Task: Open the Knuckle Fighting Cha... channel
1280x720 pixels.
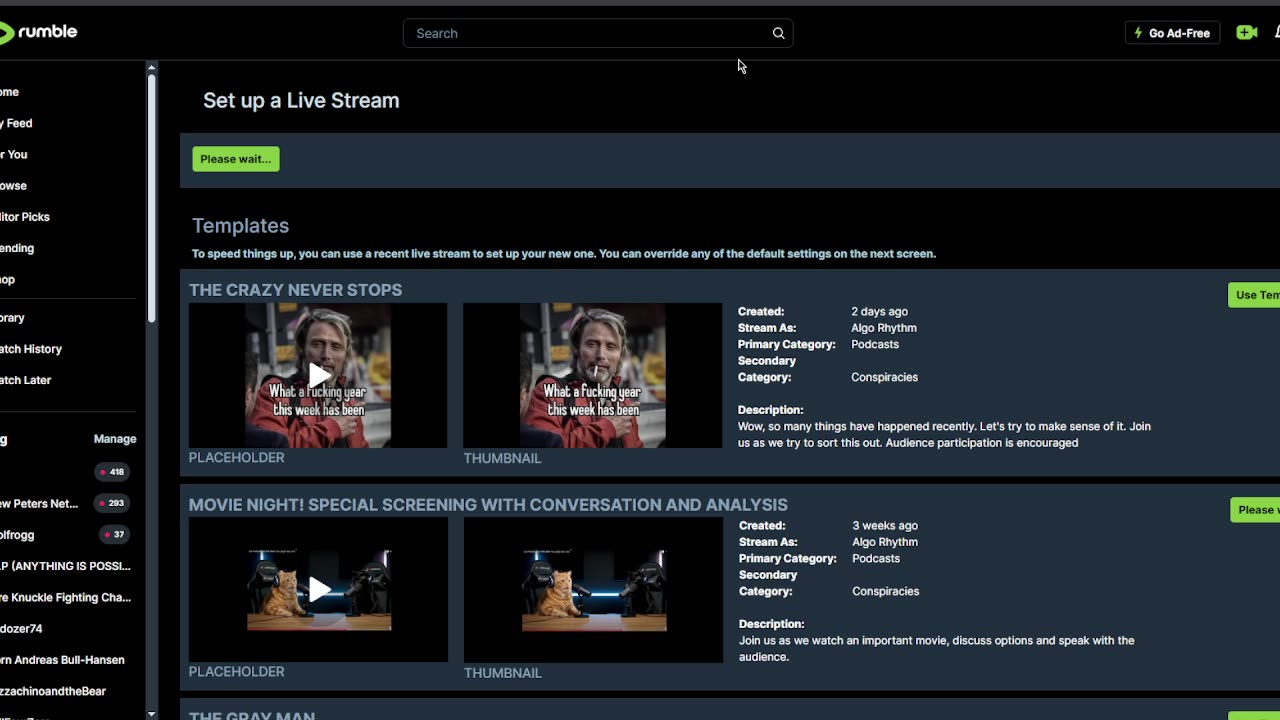Action: point(66,597)
